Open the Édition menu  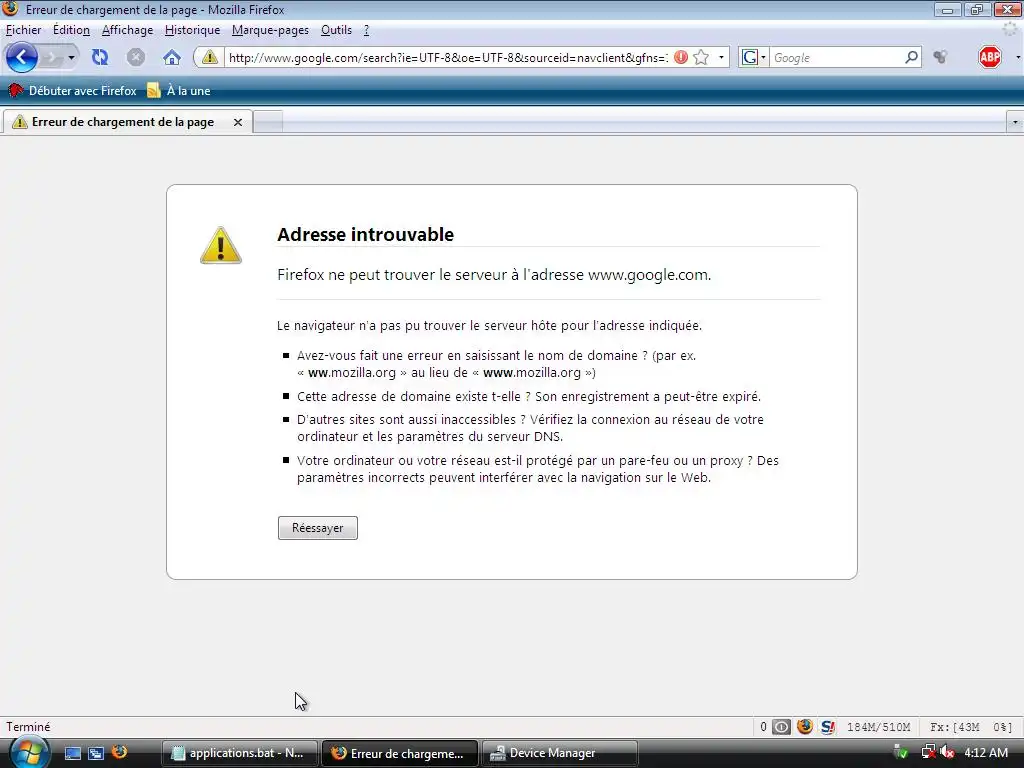click(71, 30)
